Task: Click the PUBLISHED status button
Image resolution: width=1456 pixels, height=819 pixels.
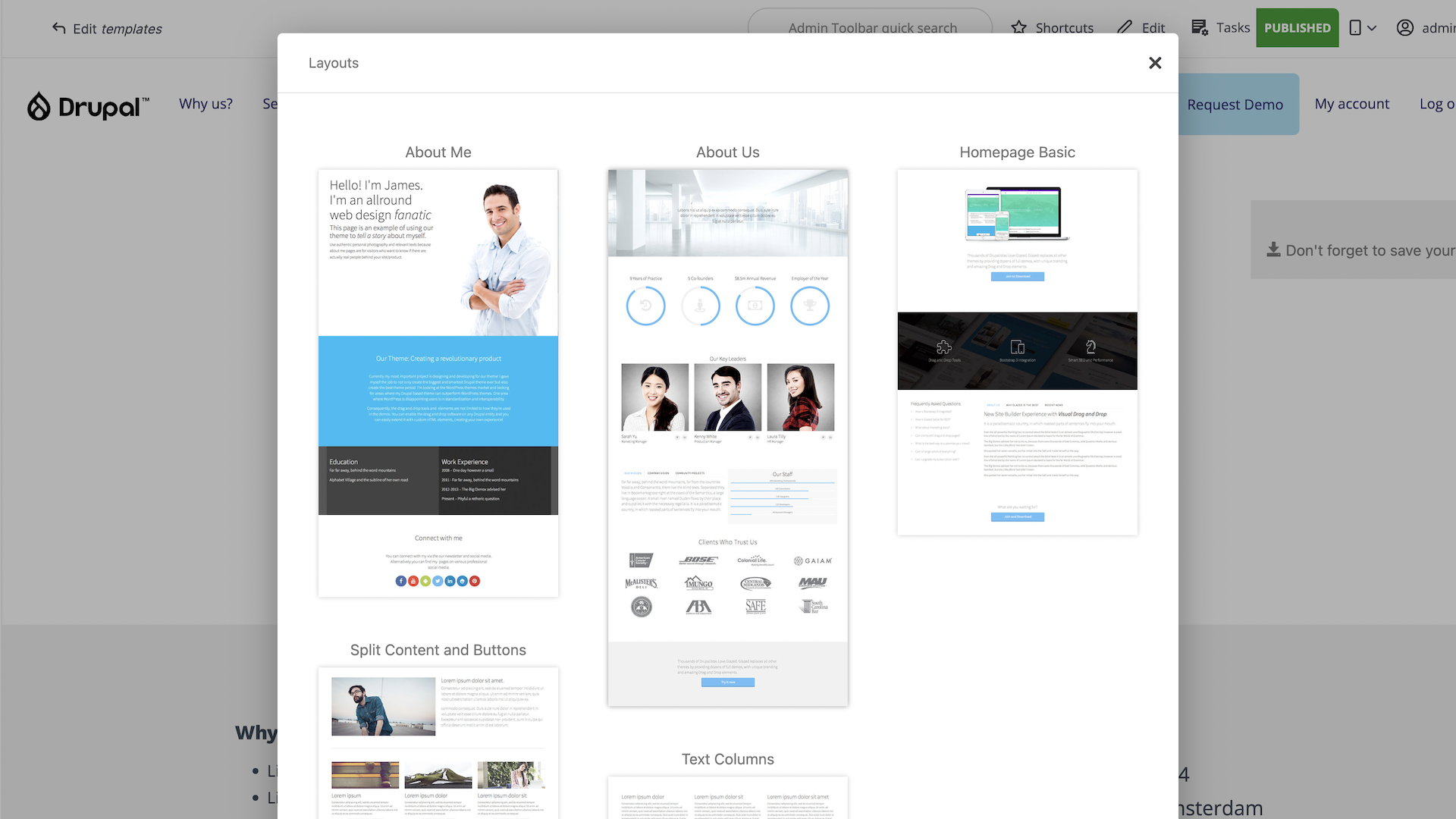Action: 1297,27
